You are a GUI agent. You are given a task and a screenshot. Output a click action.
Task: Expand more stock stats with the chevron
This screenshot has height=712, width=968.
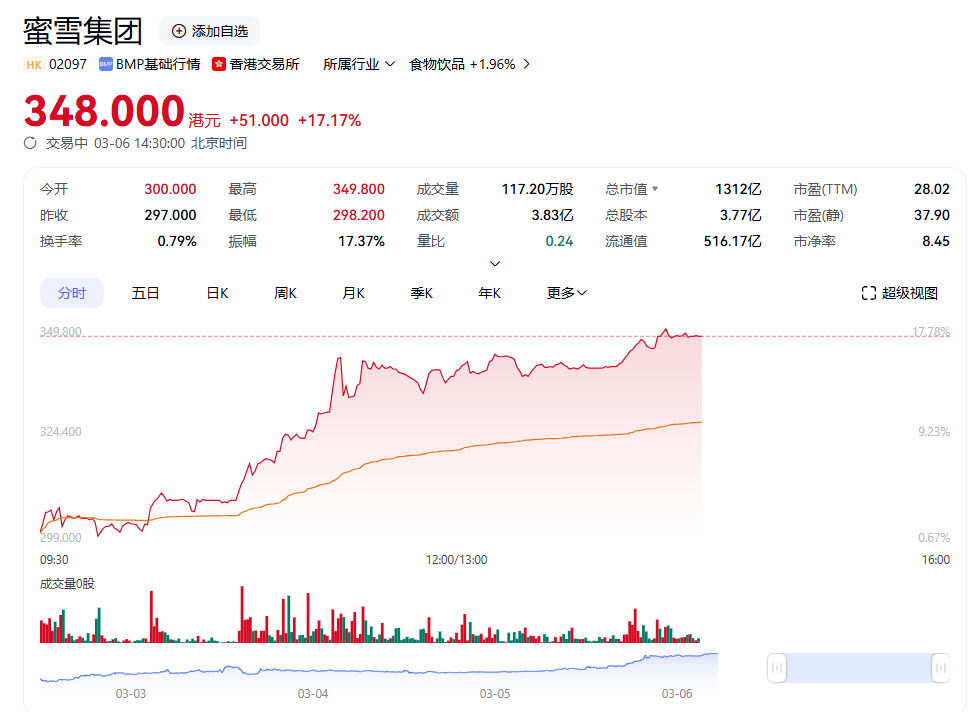click(x=494, y=264)
